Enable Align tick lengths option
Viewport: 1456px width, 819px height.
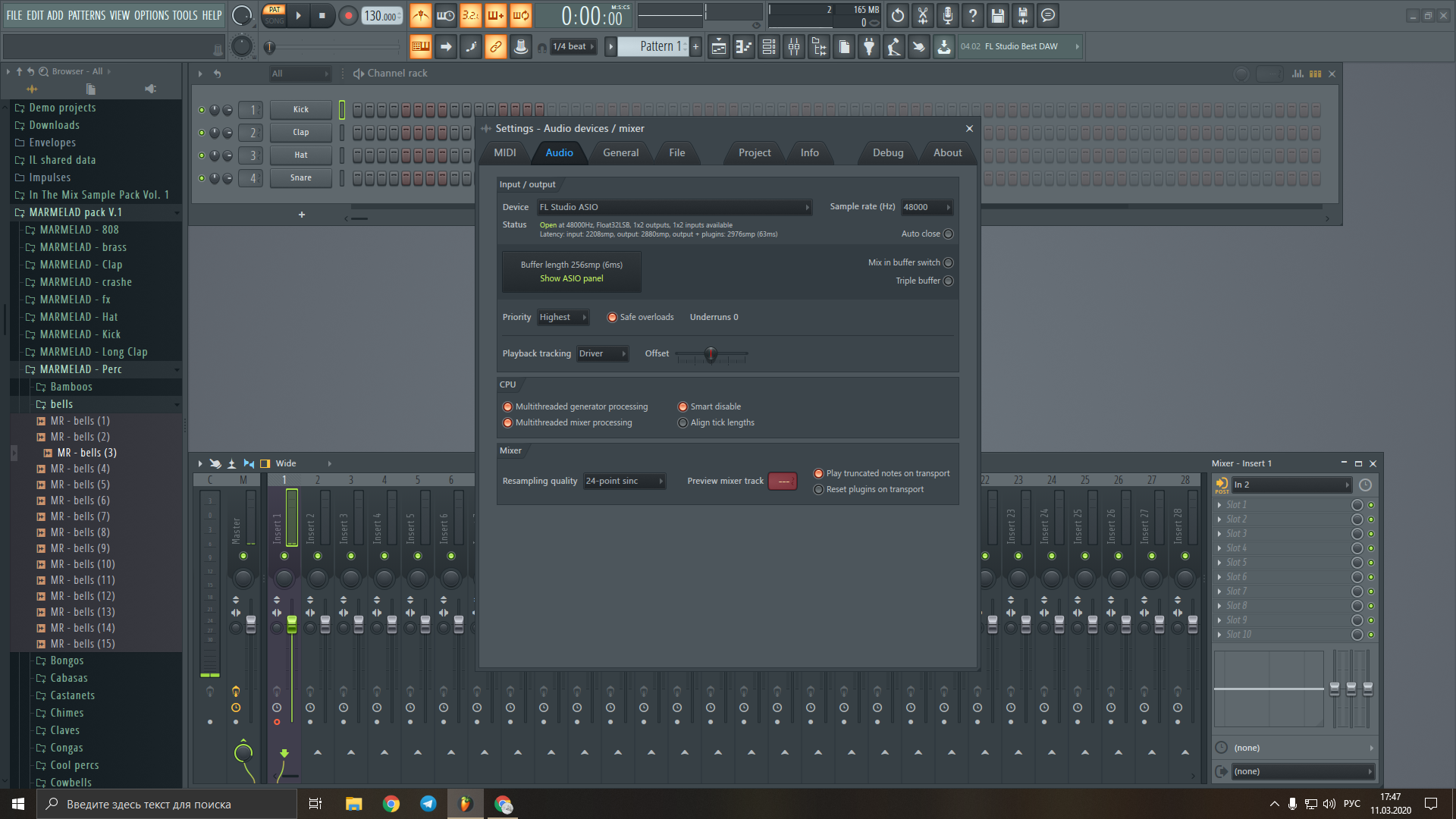[x=682, y=423]
